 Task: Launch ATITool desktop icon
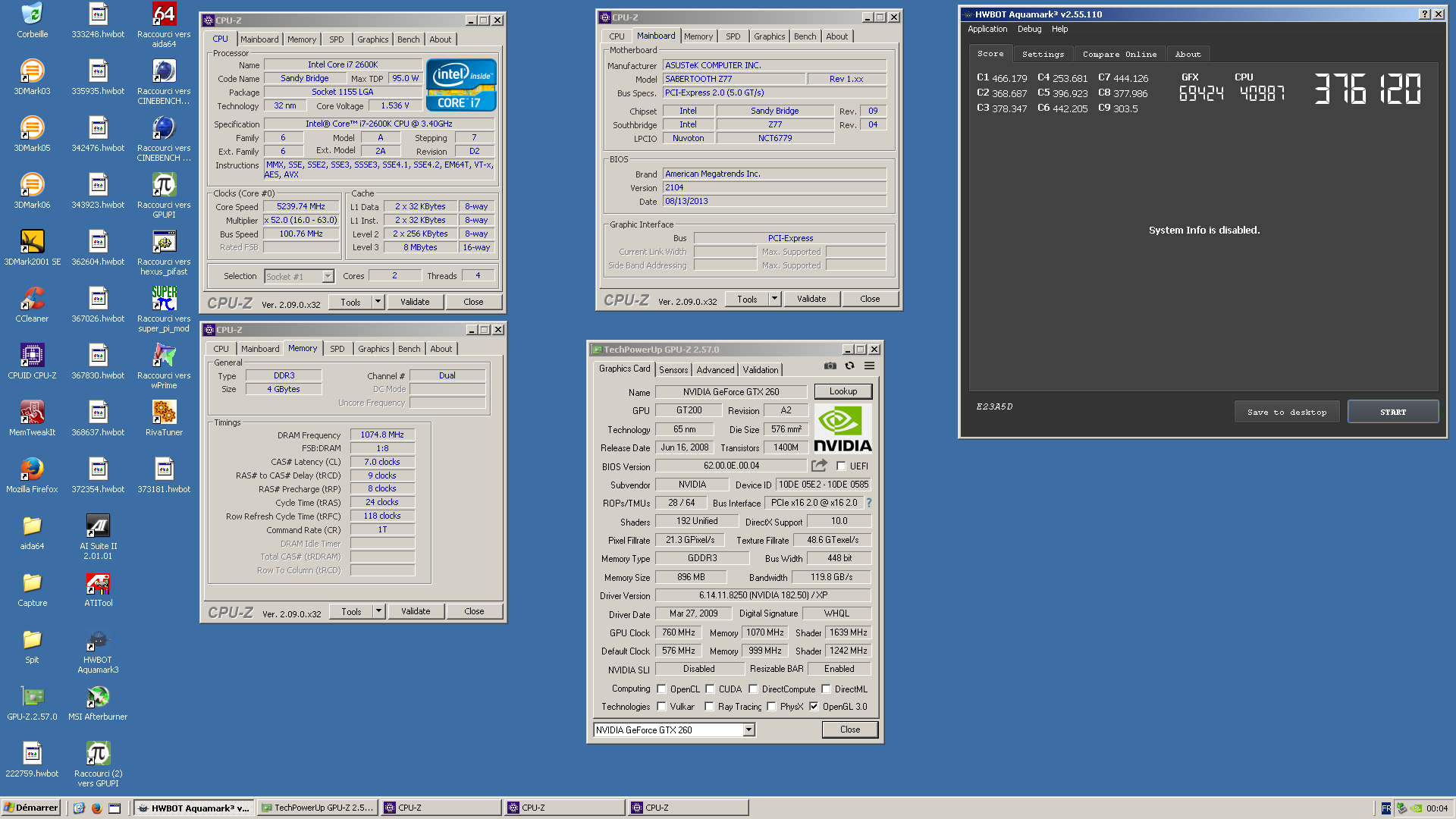point(98,589)
